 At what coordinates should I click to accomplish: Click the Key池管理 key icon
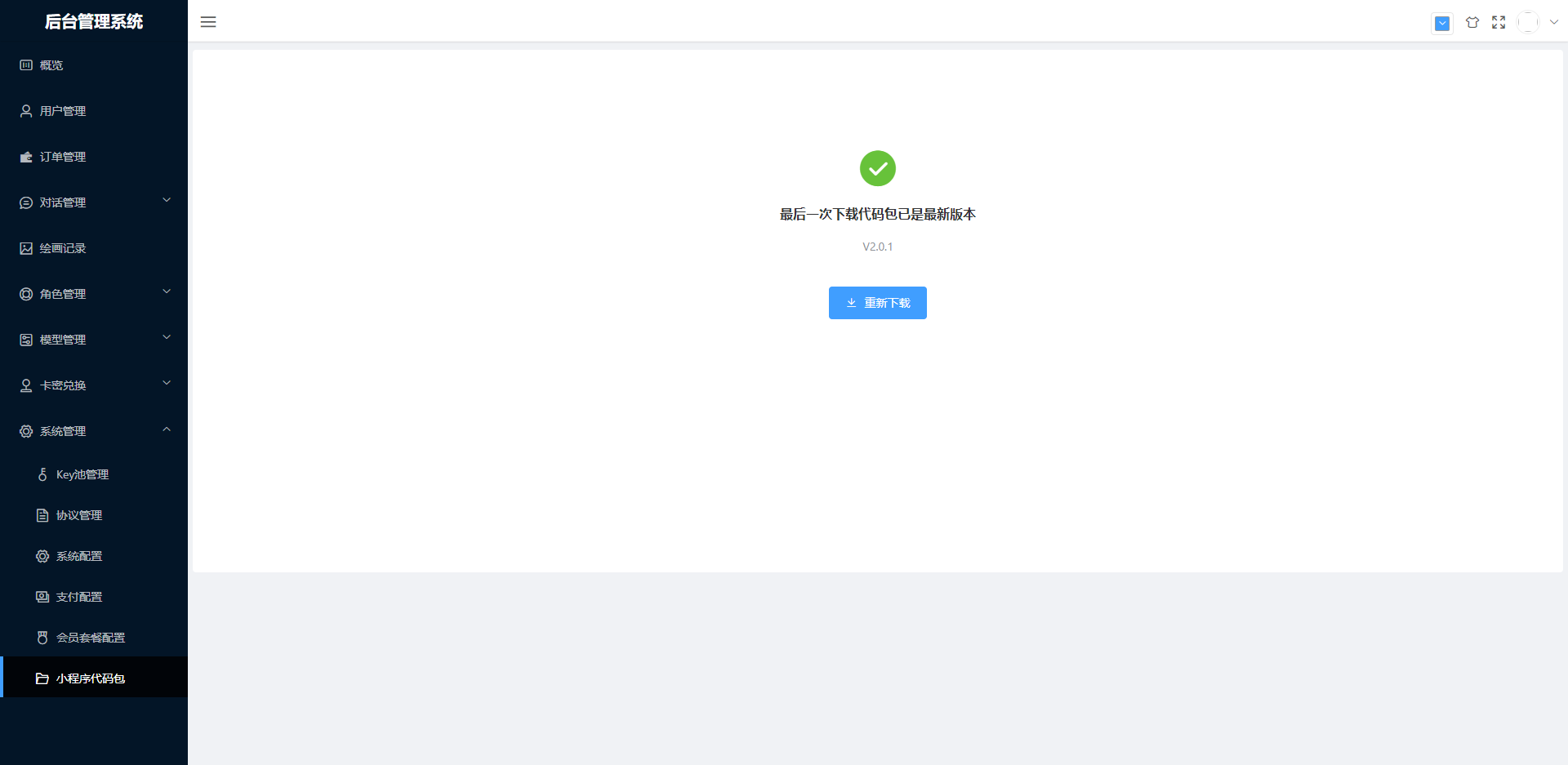(42, 474)
